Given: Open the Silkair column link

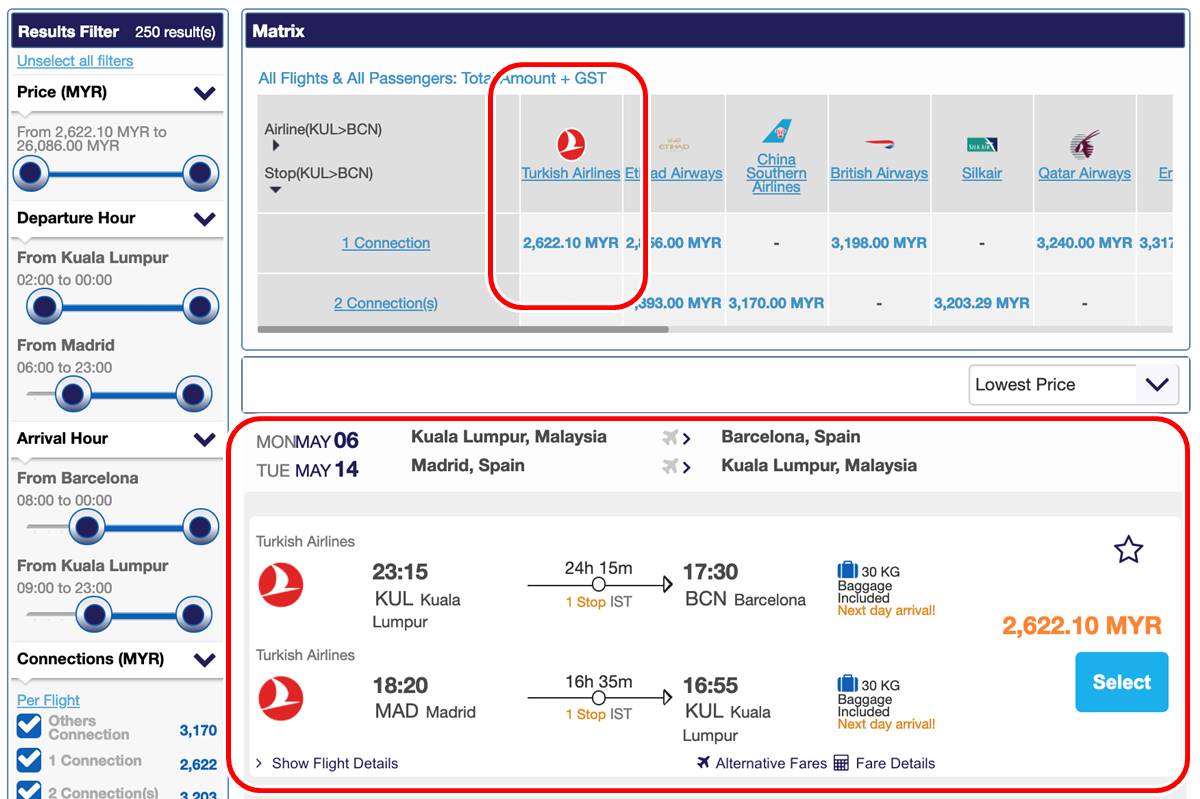Looking at the screenshot, I should point(982,173).
